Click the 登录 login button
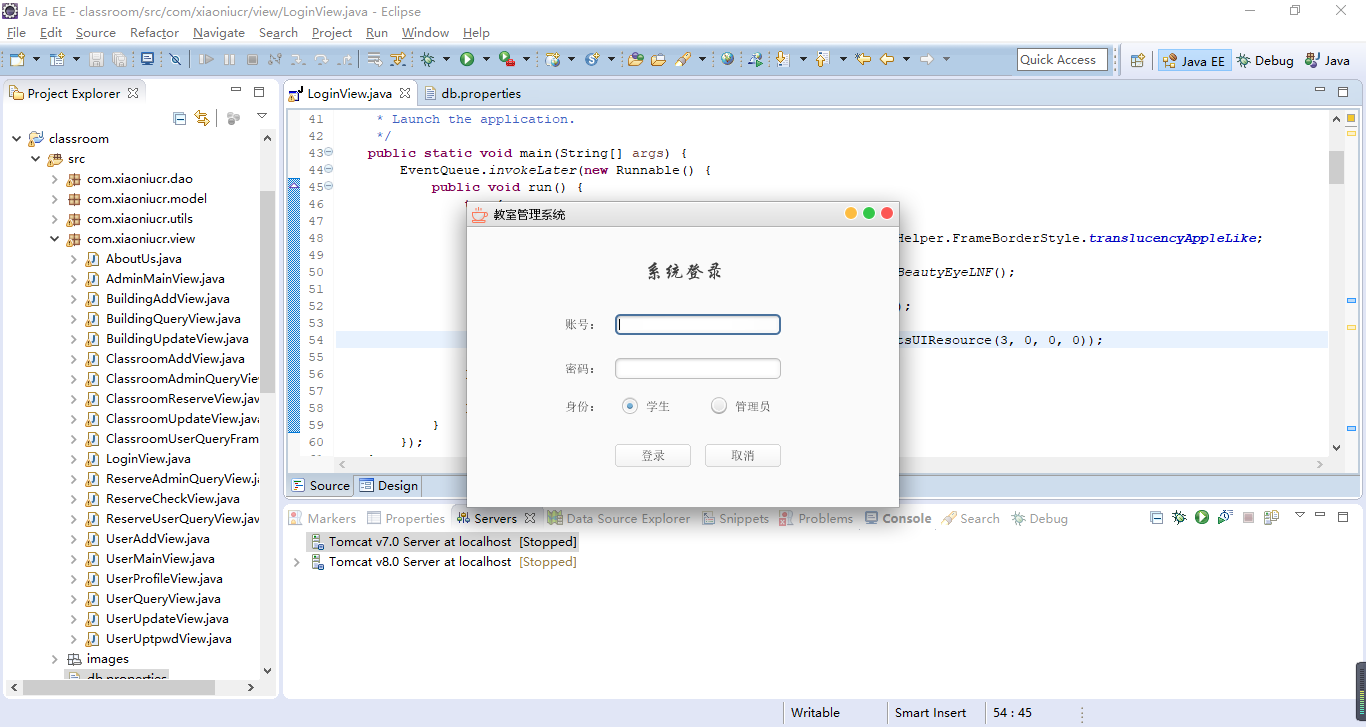This screenshot has width=1366, height=727. [x=653, y=456]
